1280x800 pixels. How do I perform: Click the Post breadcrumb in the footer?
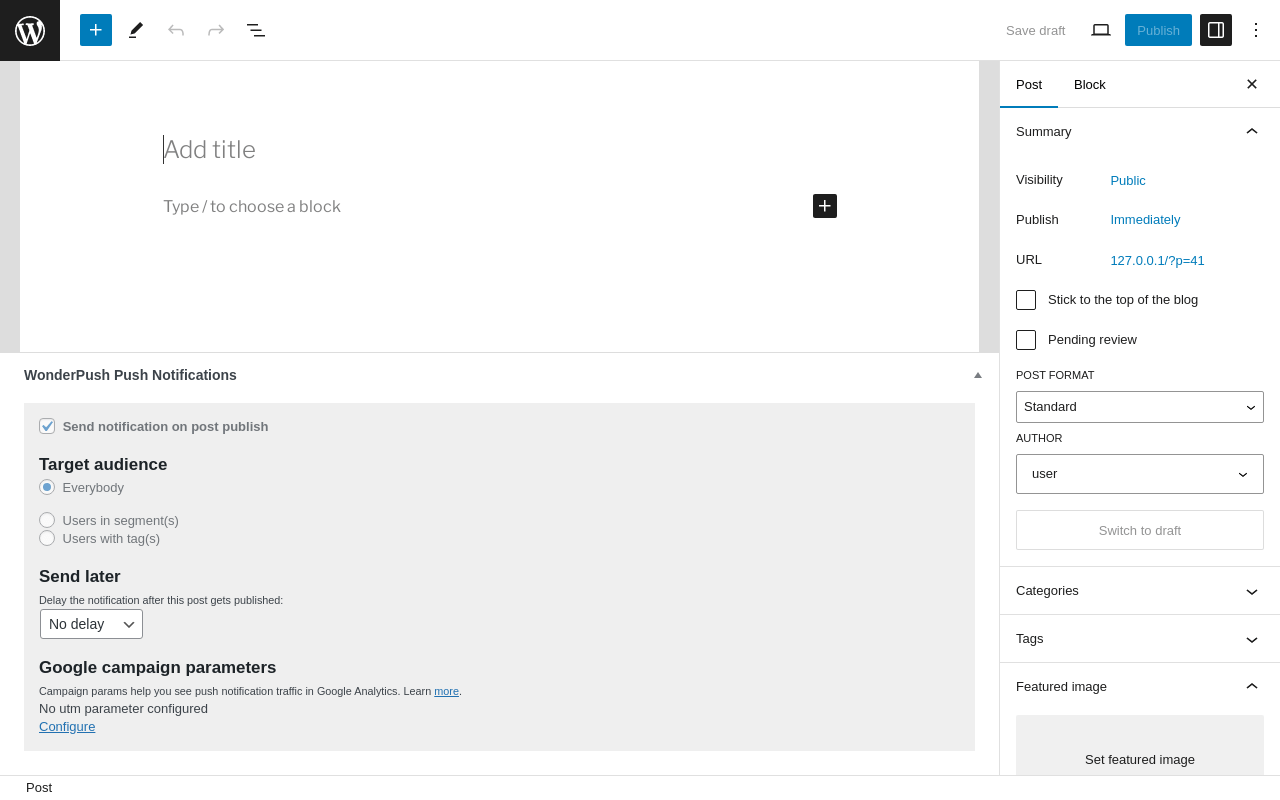click(x=39, y=787)
